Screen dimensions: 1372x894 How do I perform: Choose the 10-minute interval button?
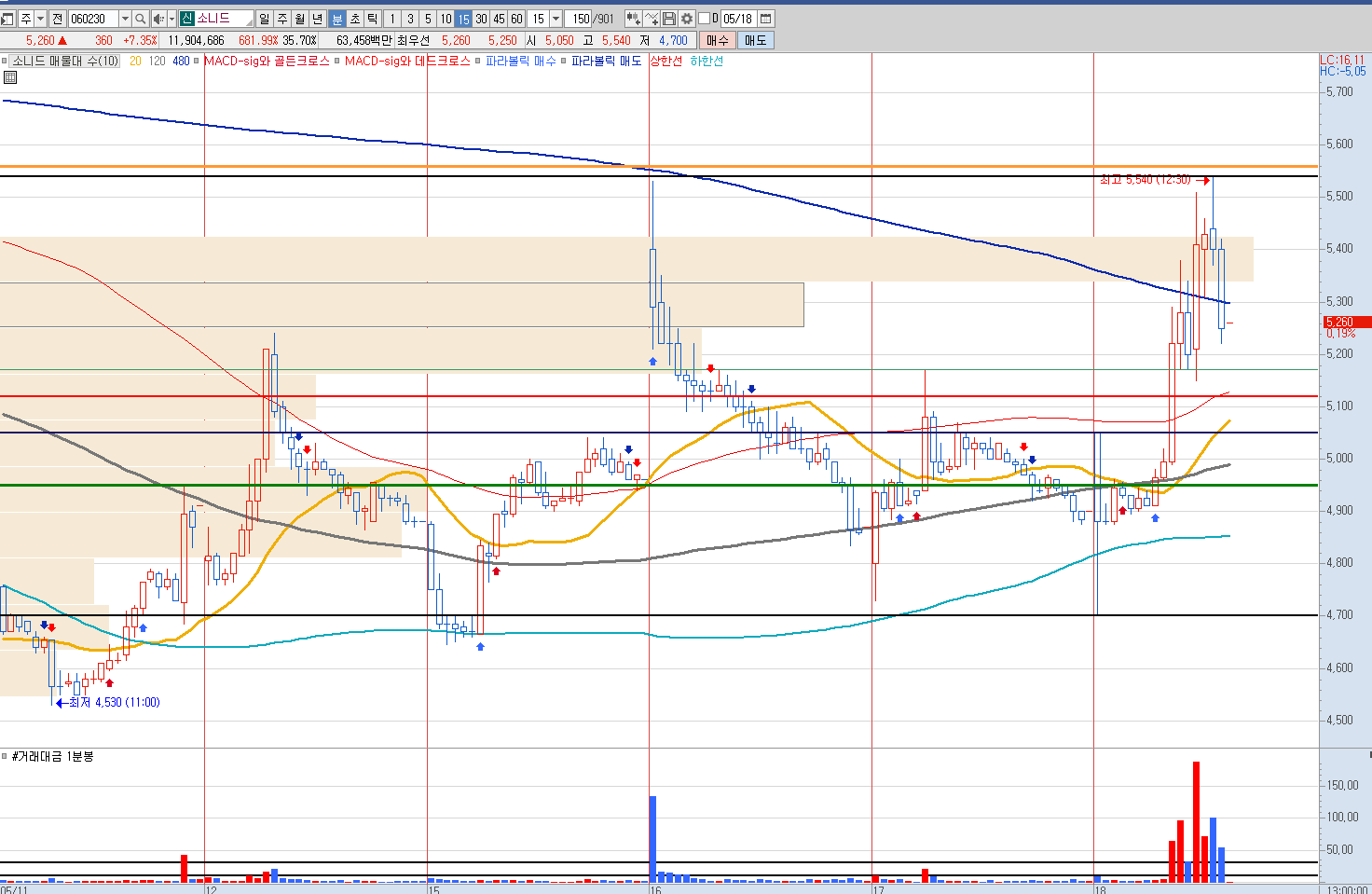446,19
